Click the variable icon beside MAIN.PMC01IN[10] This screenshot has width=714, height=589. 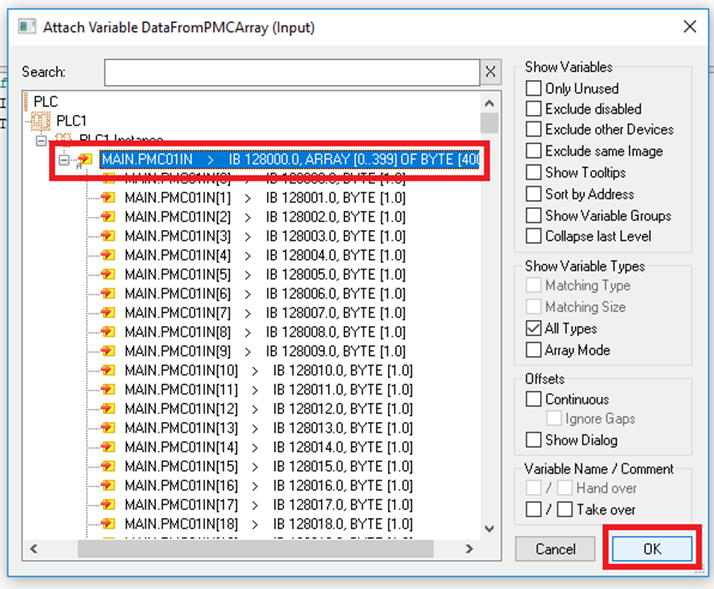pyautogui.click(x=108, y=371)
